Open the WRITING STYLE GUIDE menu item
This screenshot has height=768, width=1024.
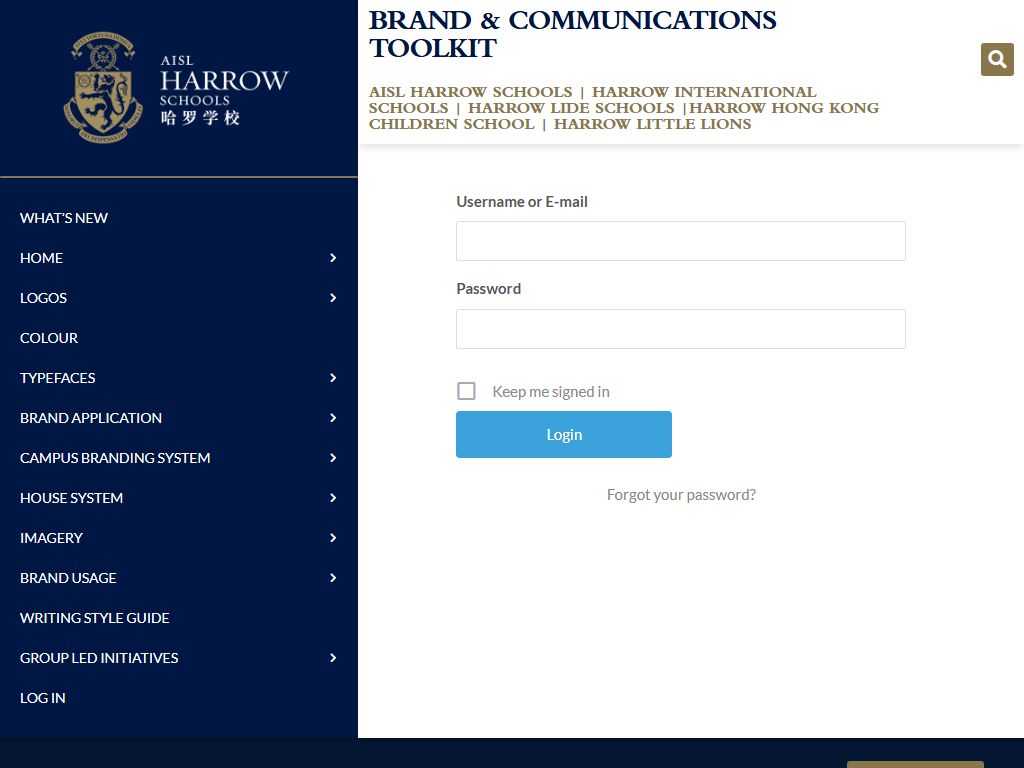(95, 618)
